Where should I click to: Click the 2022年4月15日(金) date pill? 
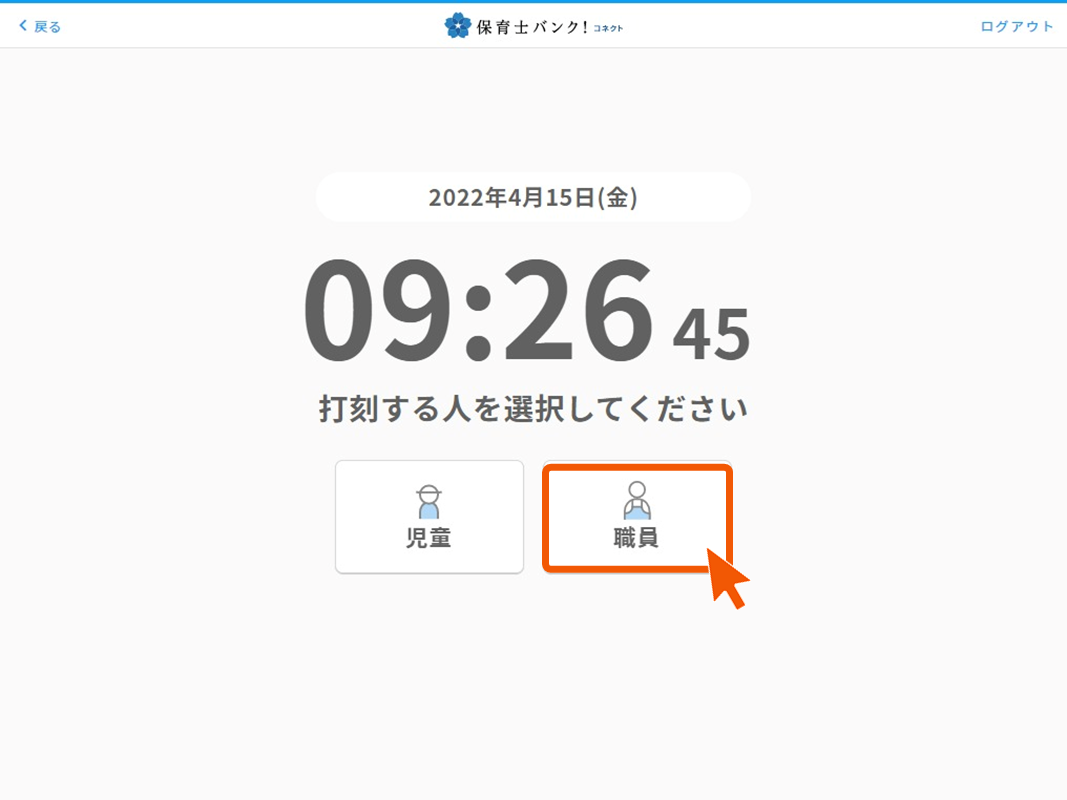click(533, 197)
